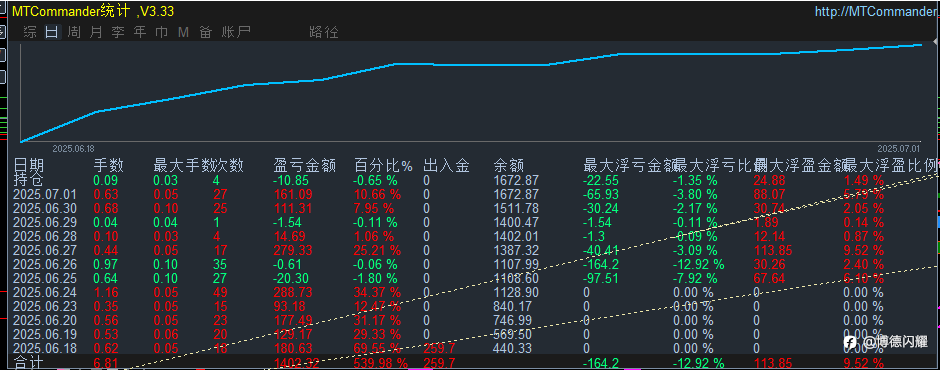The height and width of the screenshot is (370, 940).
Task: Click max floating loss -65.93
Action: (x=602, y=194)
